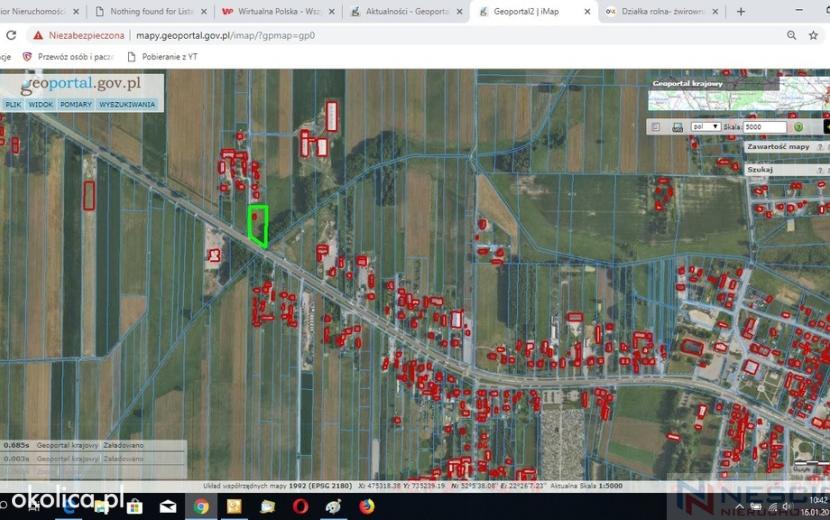The width and height of the screenshot is (830, 520).
Task: Open the PLIK menu
Action: point(13,105)
